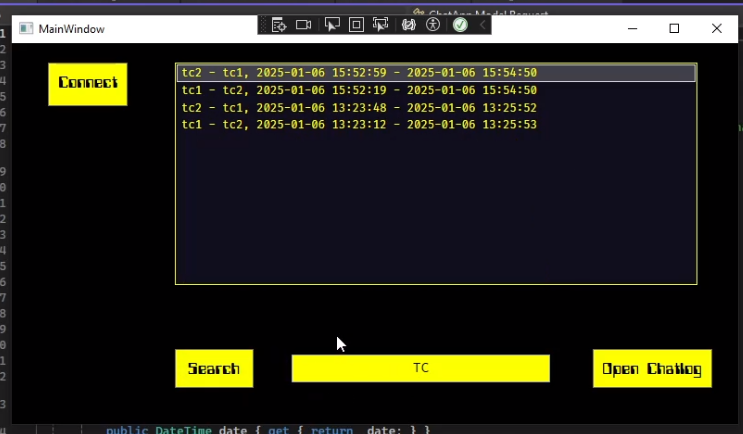The height and width of the screenshot is (434, 743).
Task: Maximize the MainWindow window
Action: coord(674,29)
